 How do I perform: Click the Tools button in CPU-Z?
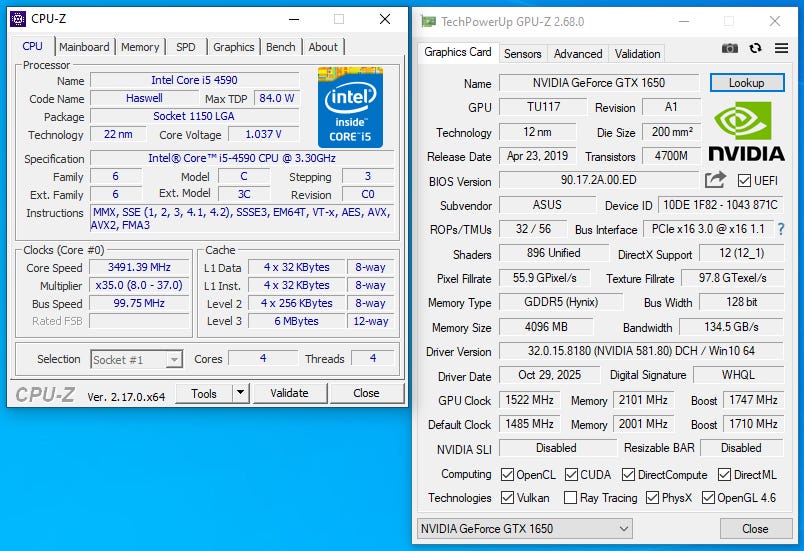tap(204, 393)
